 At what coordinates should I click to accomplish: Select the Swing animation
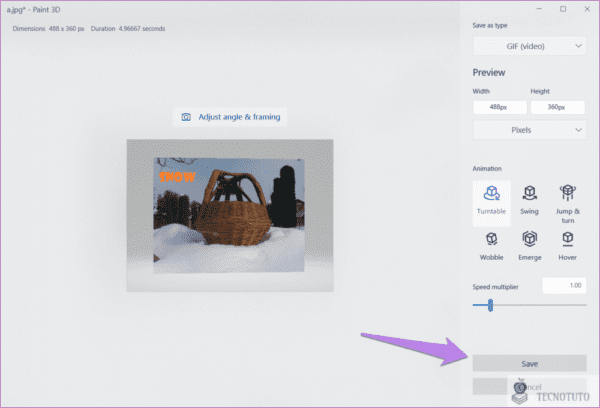529,200
